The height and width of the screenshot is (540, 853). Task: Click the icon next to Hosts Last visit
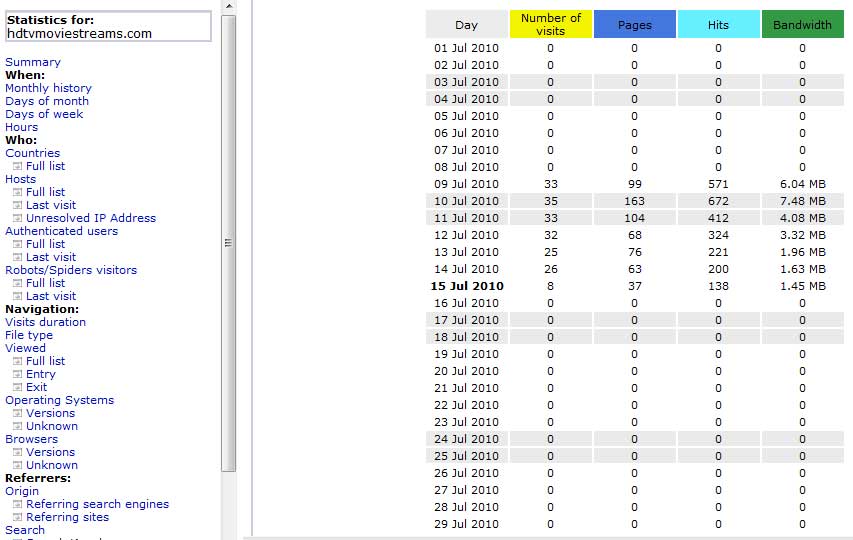point(17,206)
